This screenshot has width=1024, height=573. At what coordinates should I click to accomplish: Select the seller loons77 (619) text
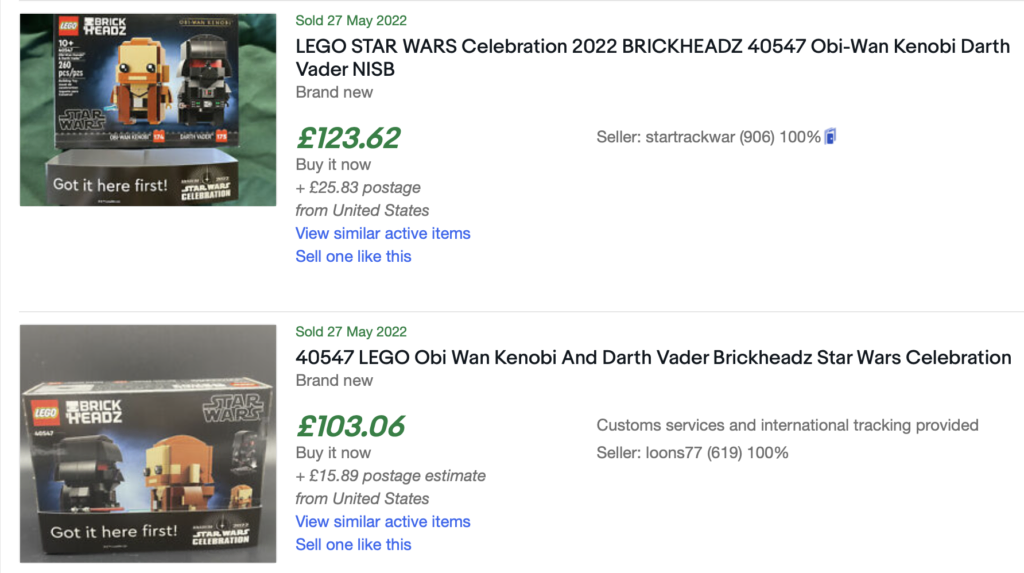692,452
